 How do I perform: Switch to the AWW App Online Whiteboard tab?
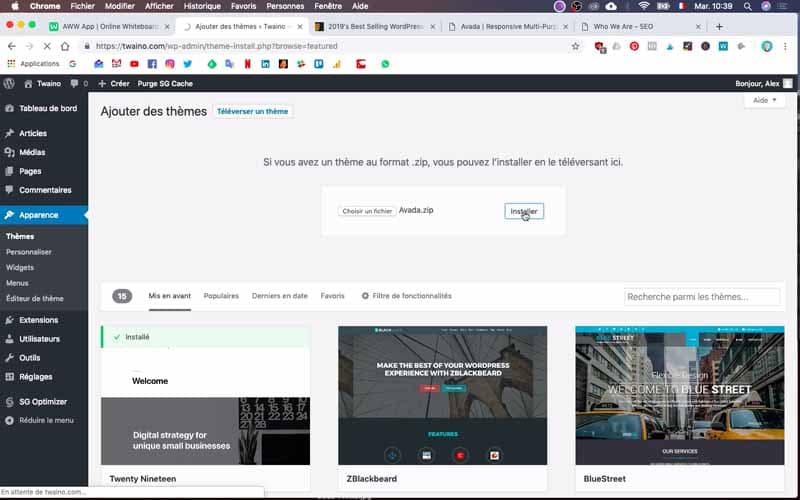tap(110, 27)
